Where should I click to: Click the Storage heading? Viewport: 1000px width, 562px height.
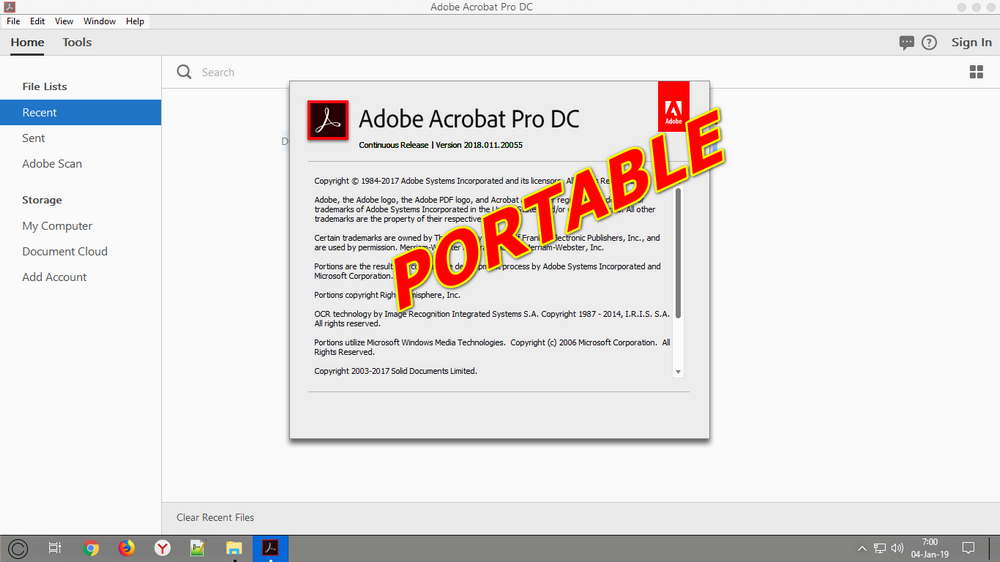(42, 200)
